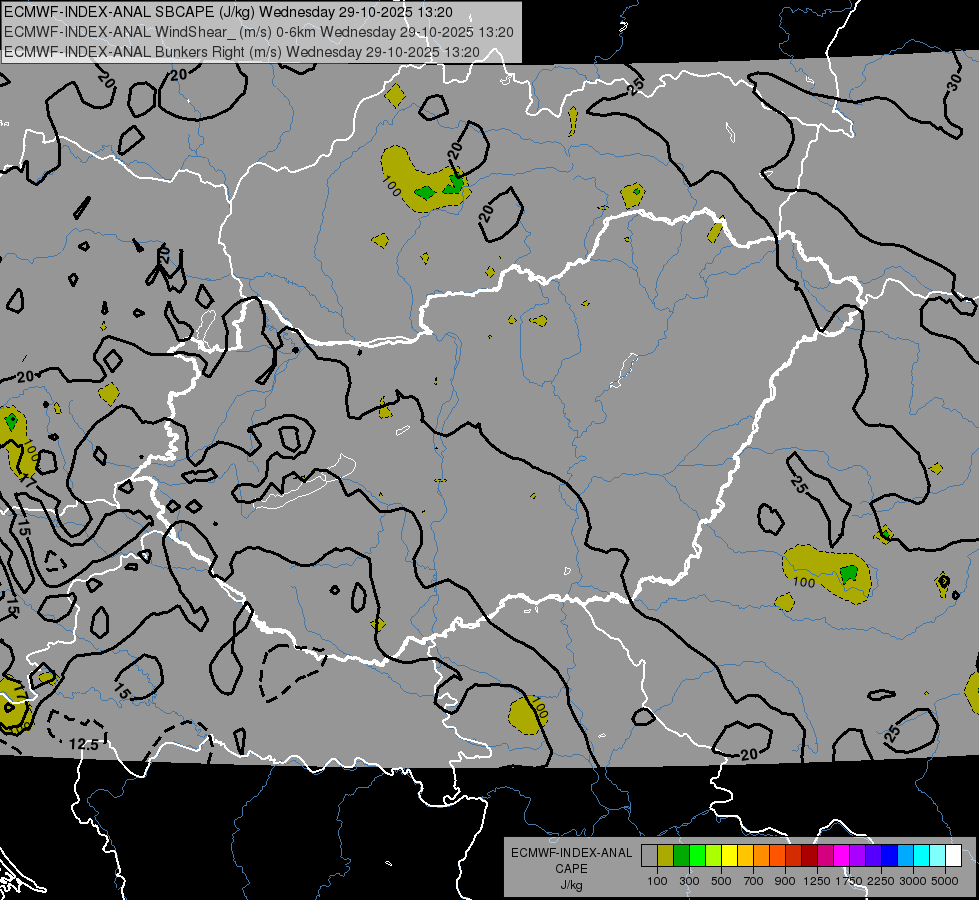Click the 30 wind shear contour label
979x900 pixels.
coord(954,82)
